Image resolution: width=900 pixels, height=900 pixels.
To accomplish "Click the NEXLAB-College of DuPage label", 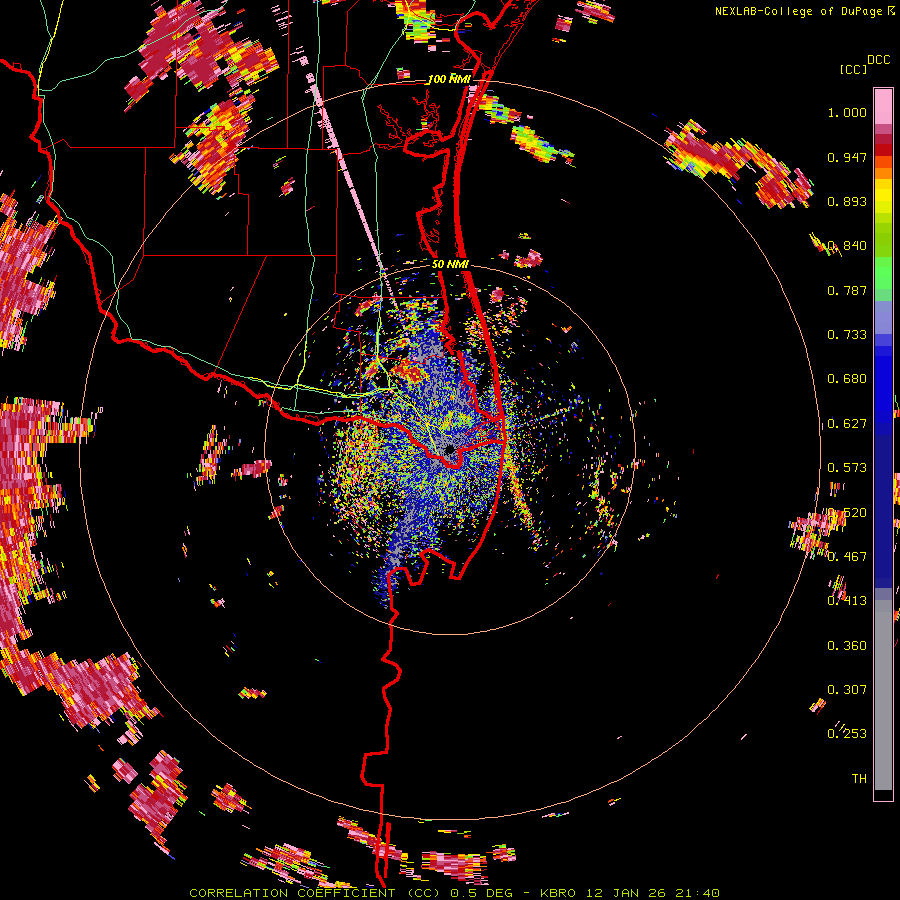I will tap(798, 11).
